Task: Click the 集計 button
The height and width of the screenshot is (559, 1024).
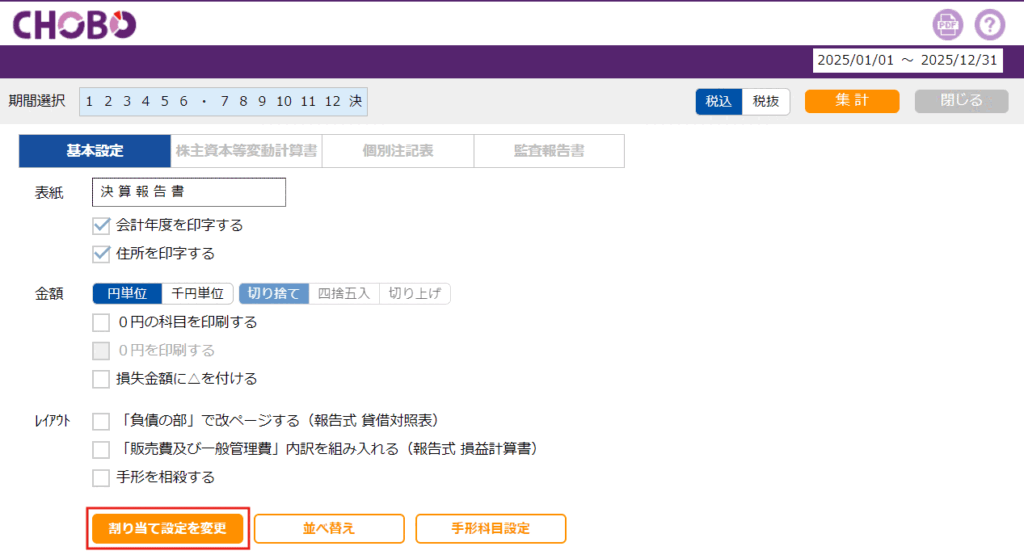Action: [852, 101]
